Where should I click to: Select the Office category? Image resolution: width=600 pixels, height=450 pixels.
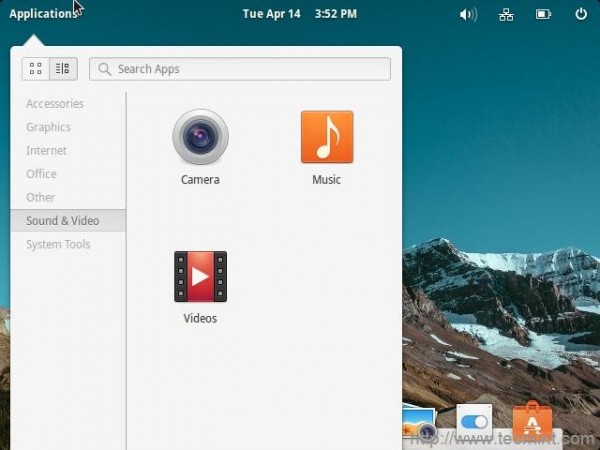tap(41, 174)
